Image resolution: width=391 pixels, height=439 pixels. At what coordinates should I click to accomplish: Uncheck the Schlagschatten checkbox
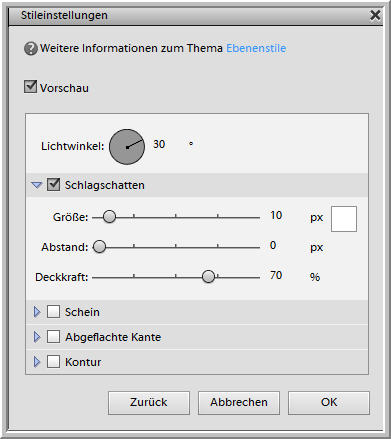53,184
